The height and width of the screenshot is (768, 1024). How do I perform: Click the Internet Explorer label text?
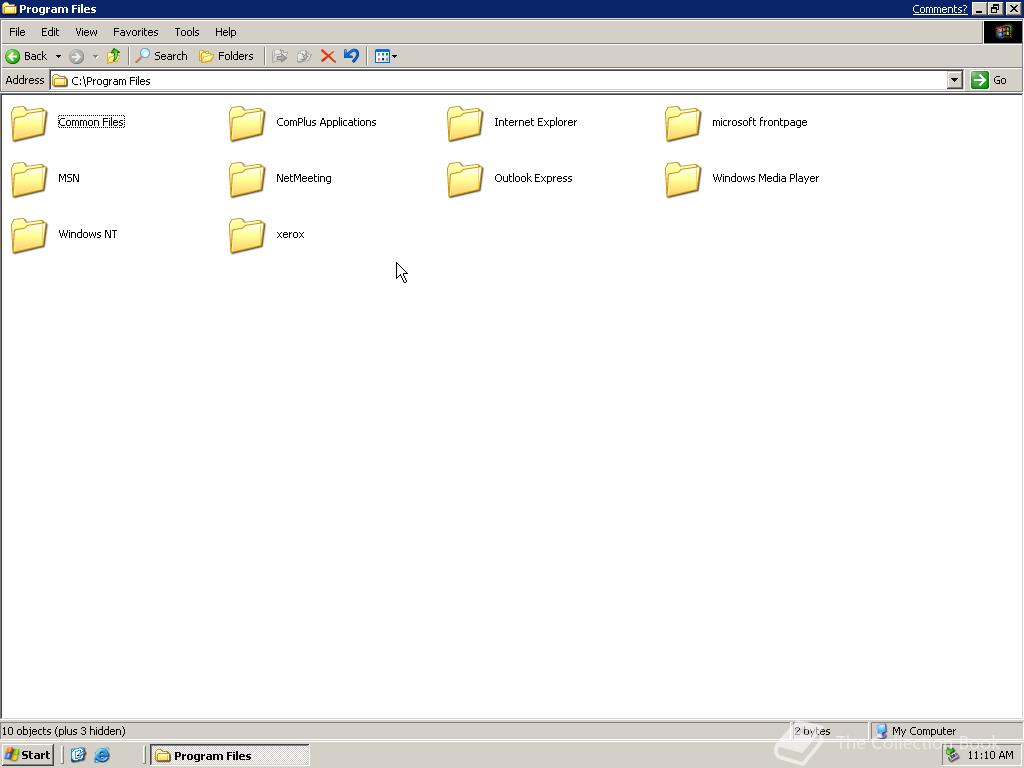click(x=536, y=122)
